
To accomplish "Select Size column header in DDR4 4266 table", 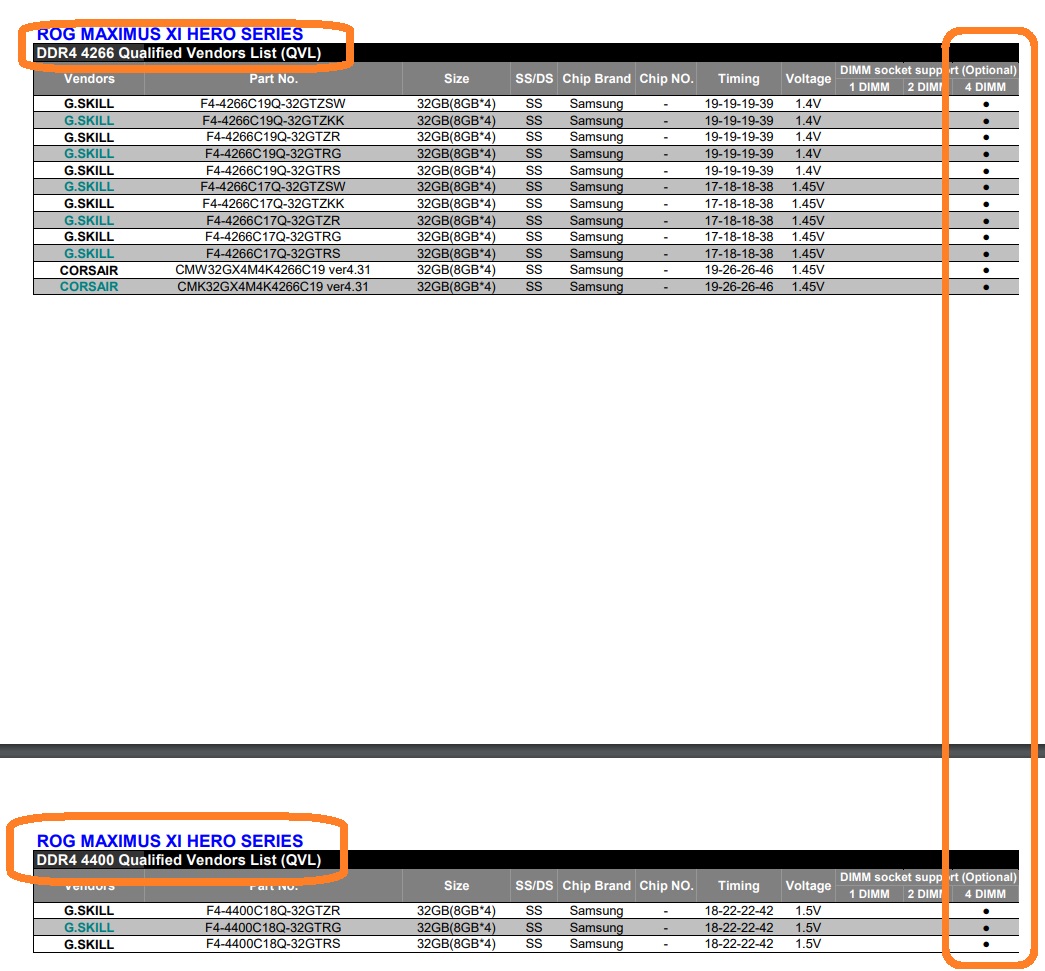I will pos(457,79).
